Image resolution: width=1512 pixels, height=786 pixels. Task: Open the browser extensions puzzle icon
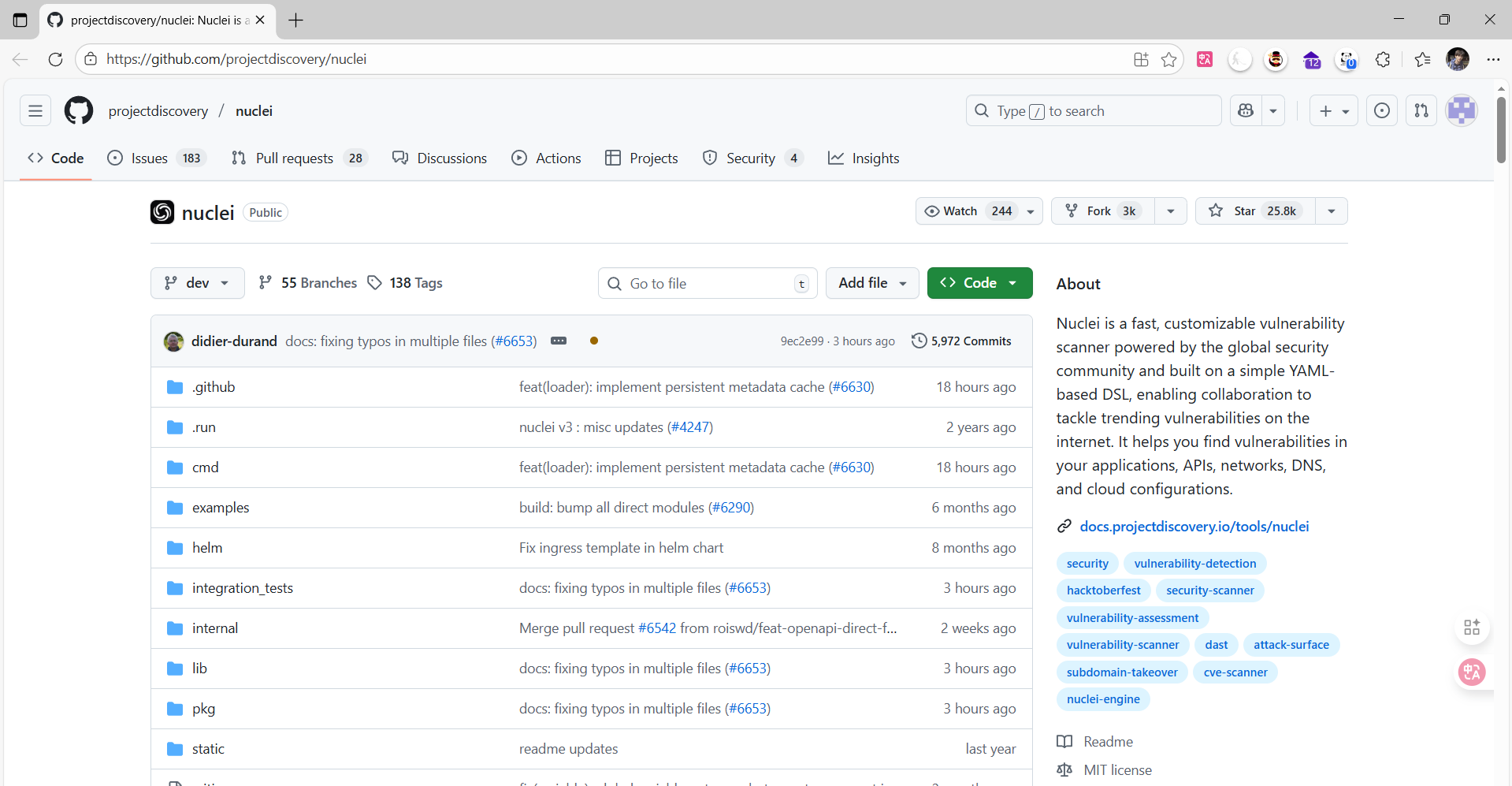click(x=1383, y=59)
